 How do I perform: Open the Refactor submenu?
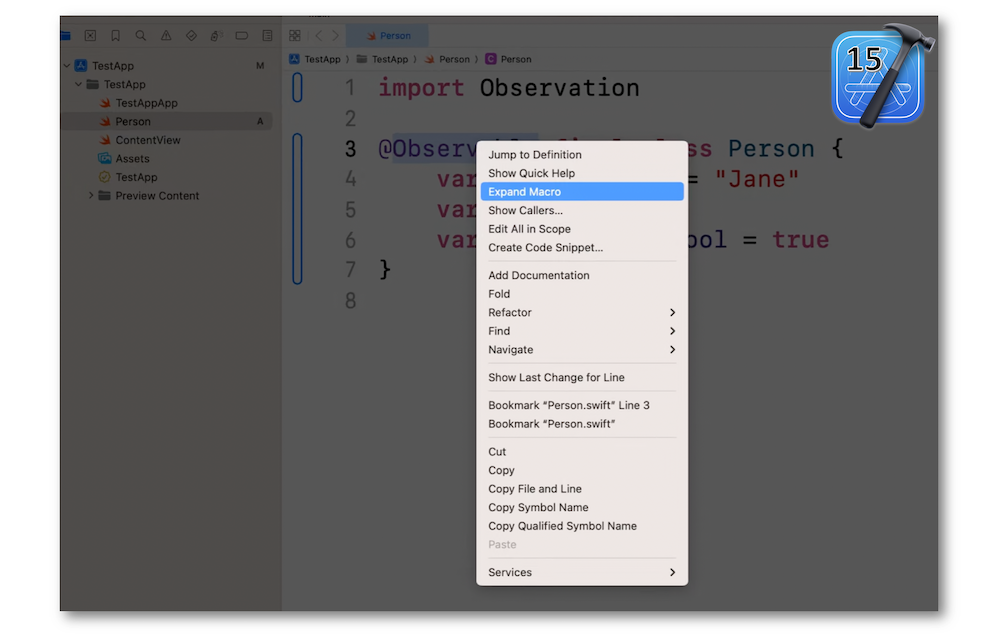(x=582, y=312)
